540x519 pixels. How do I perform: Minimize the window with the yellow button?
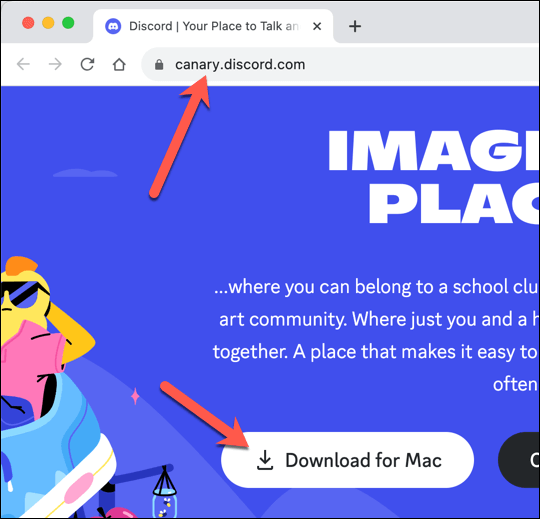(48, 23)
